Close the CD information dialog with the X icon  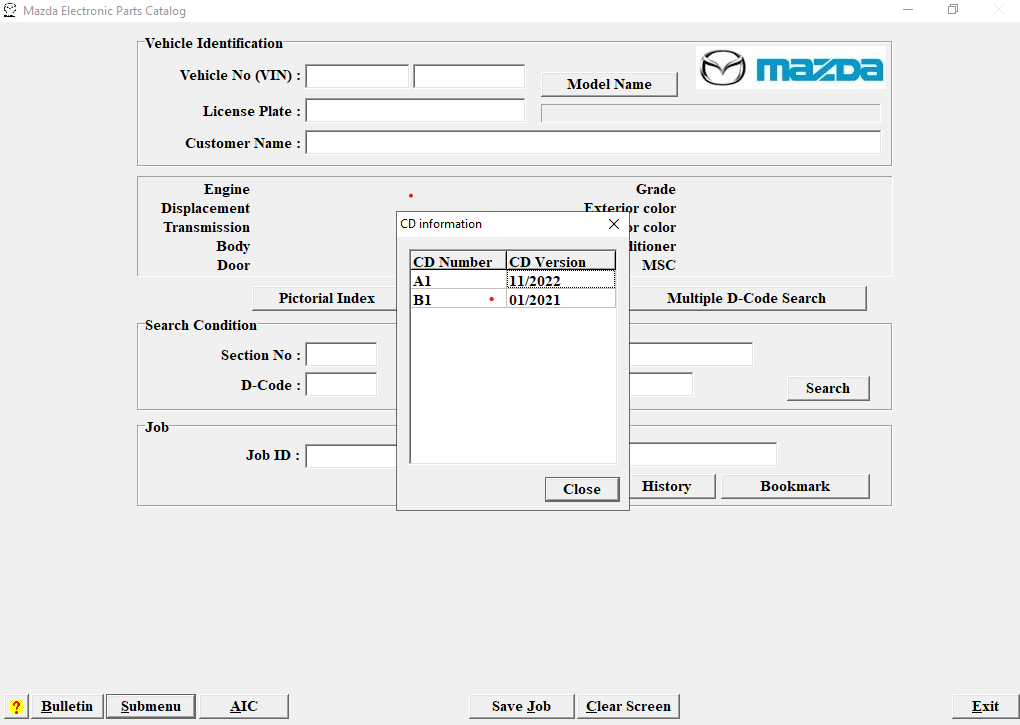[x=613, y=224]
